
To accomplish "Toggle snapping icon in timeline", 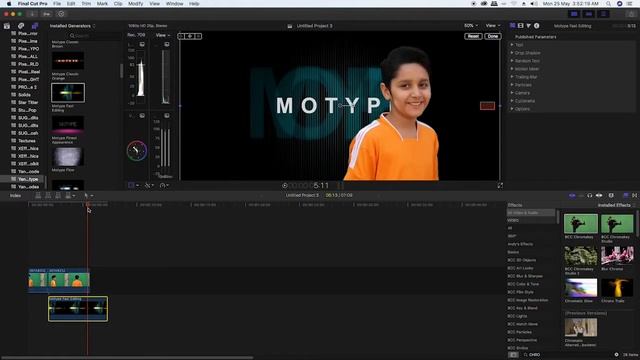I will 599,196.
